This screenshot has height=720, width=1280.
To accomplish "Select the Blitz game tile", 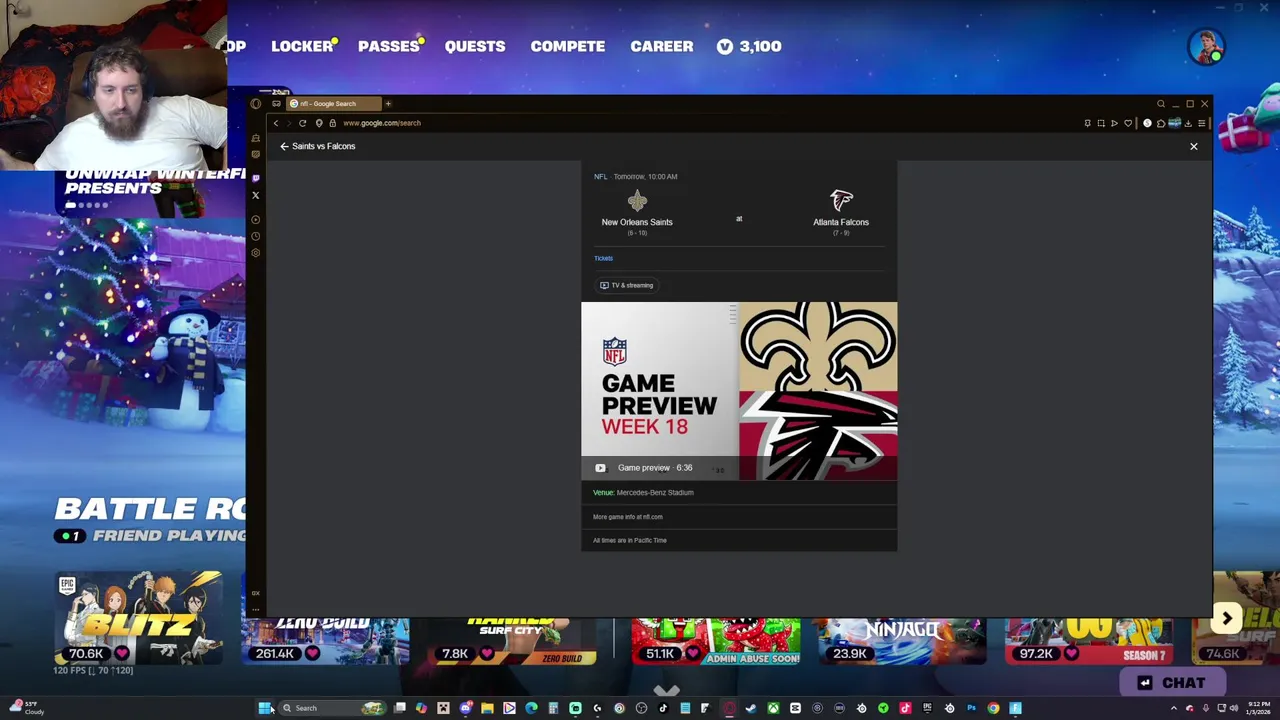I will (x=139, y=618).
